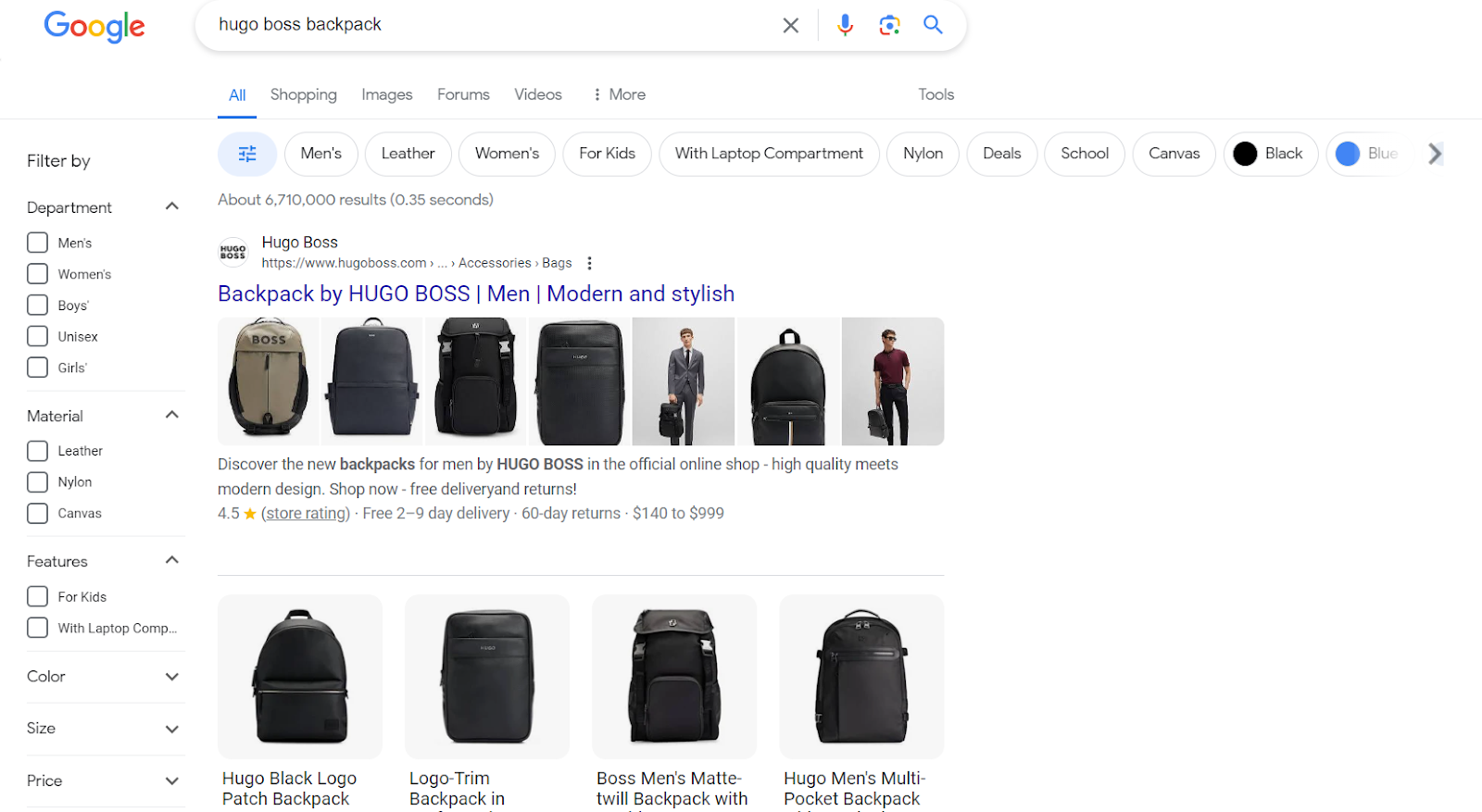Open the More search types menu
The image size is (1482, 812).
[619, 94]
